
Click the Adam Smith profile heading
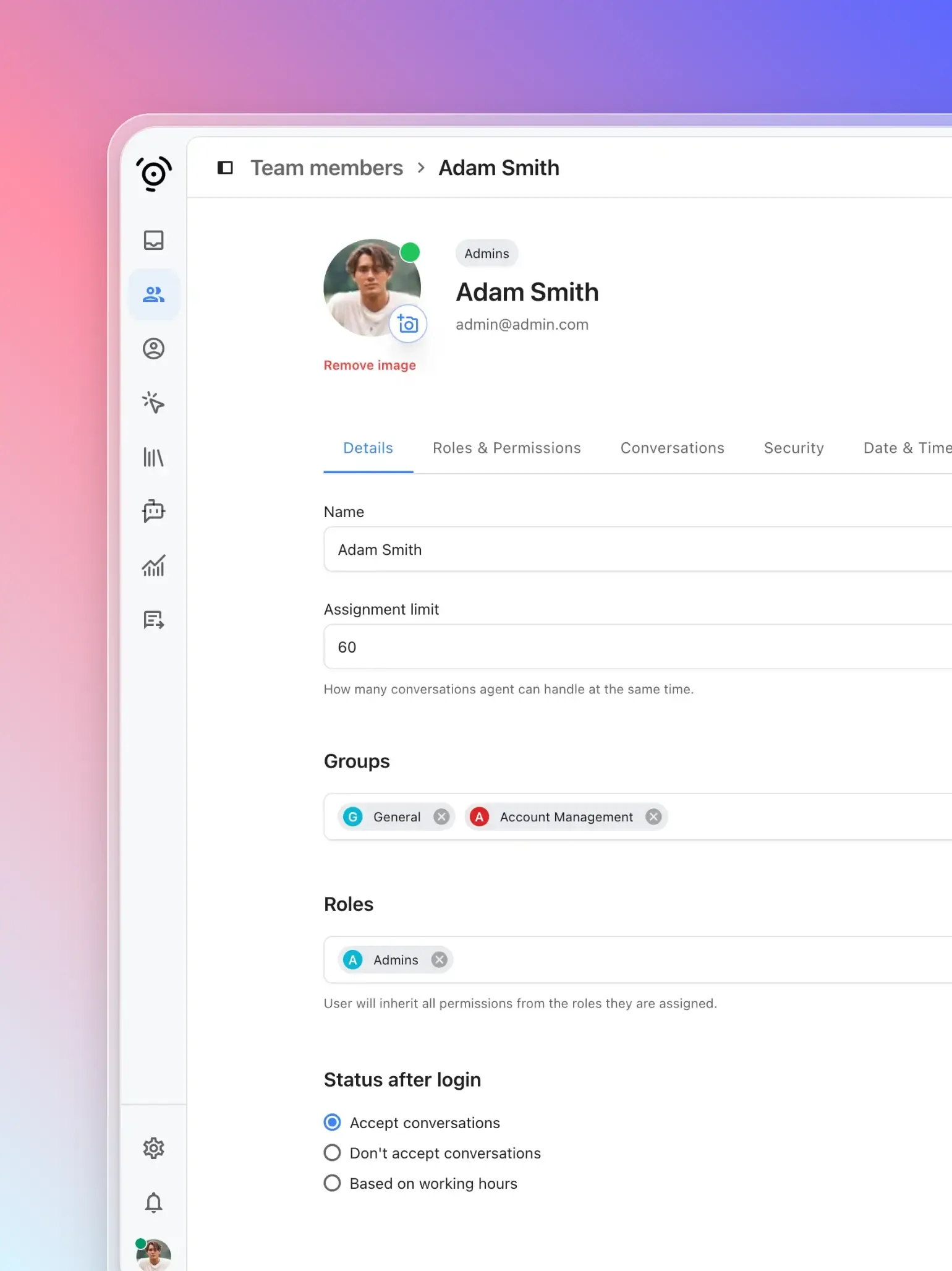click(x=527, y=292)
